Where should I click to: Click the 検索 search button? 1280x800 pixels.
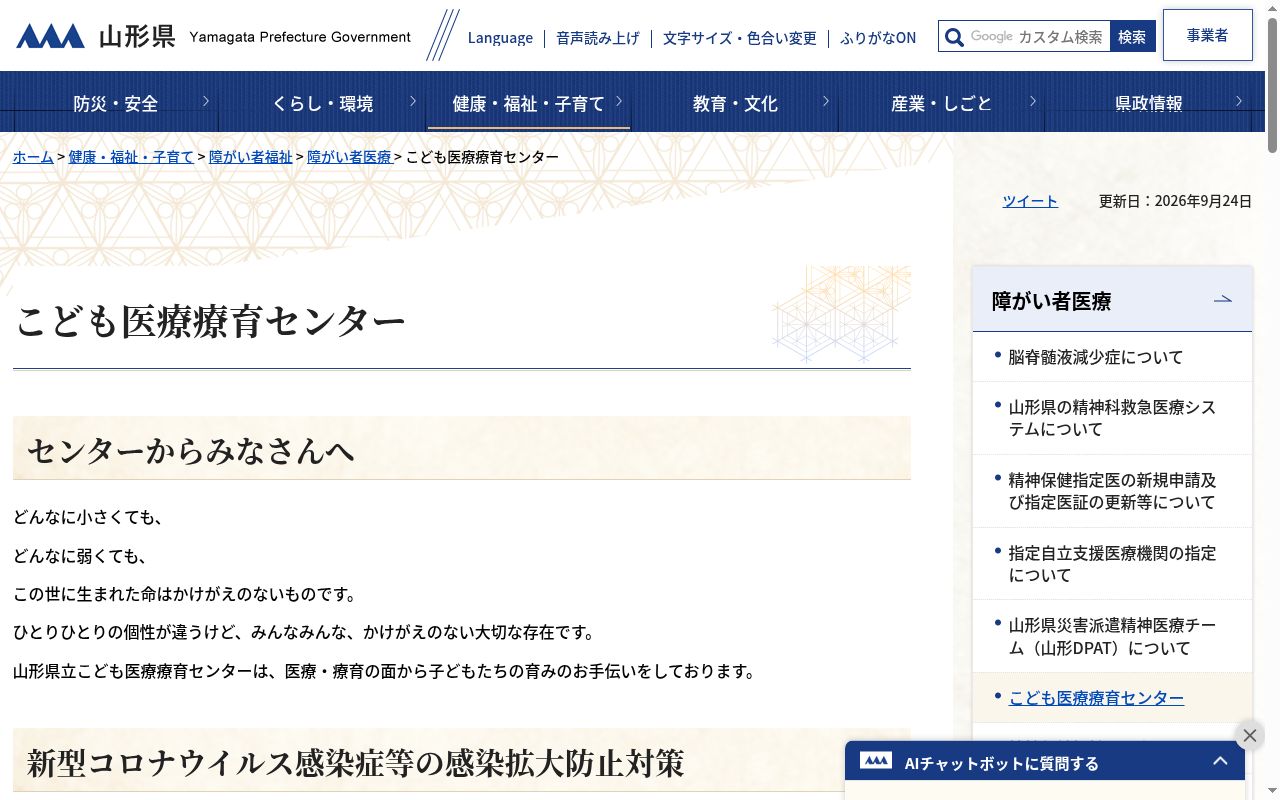1132,36
